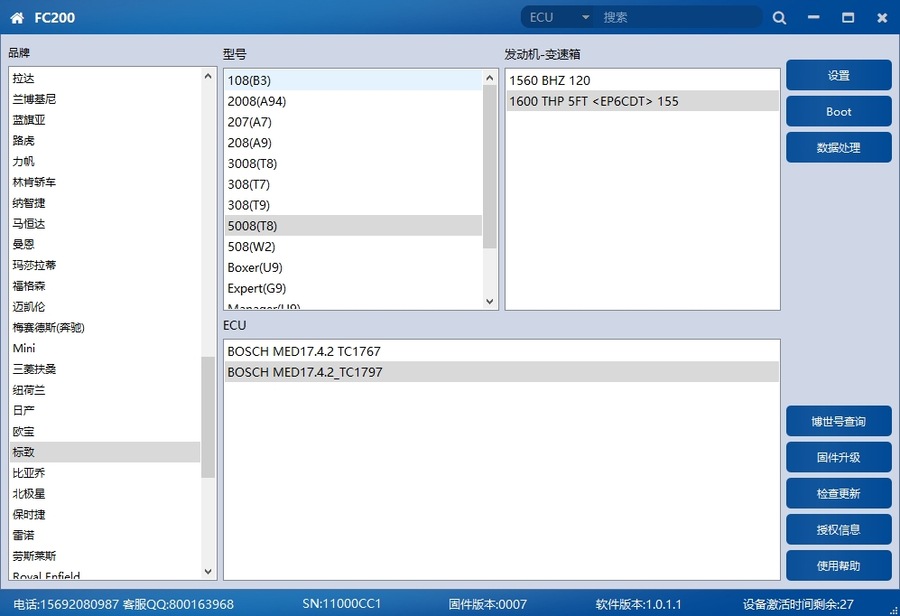Click model list scrollbar thumb
Viewport: 900px width, 616px height.
pyautogui.click(x=490, y=166)
